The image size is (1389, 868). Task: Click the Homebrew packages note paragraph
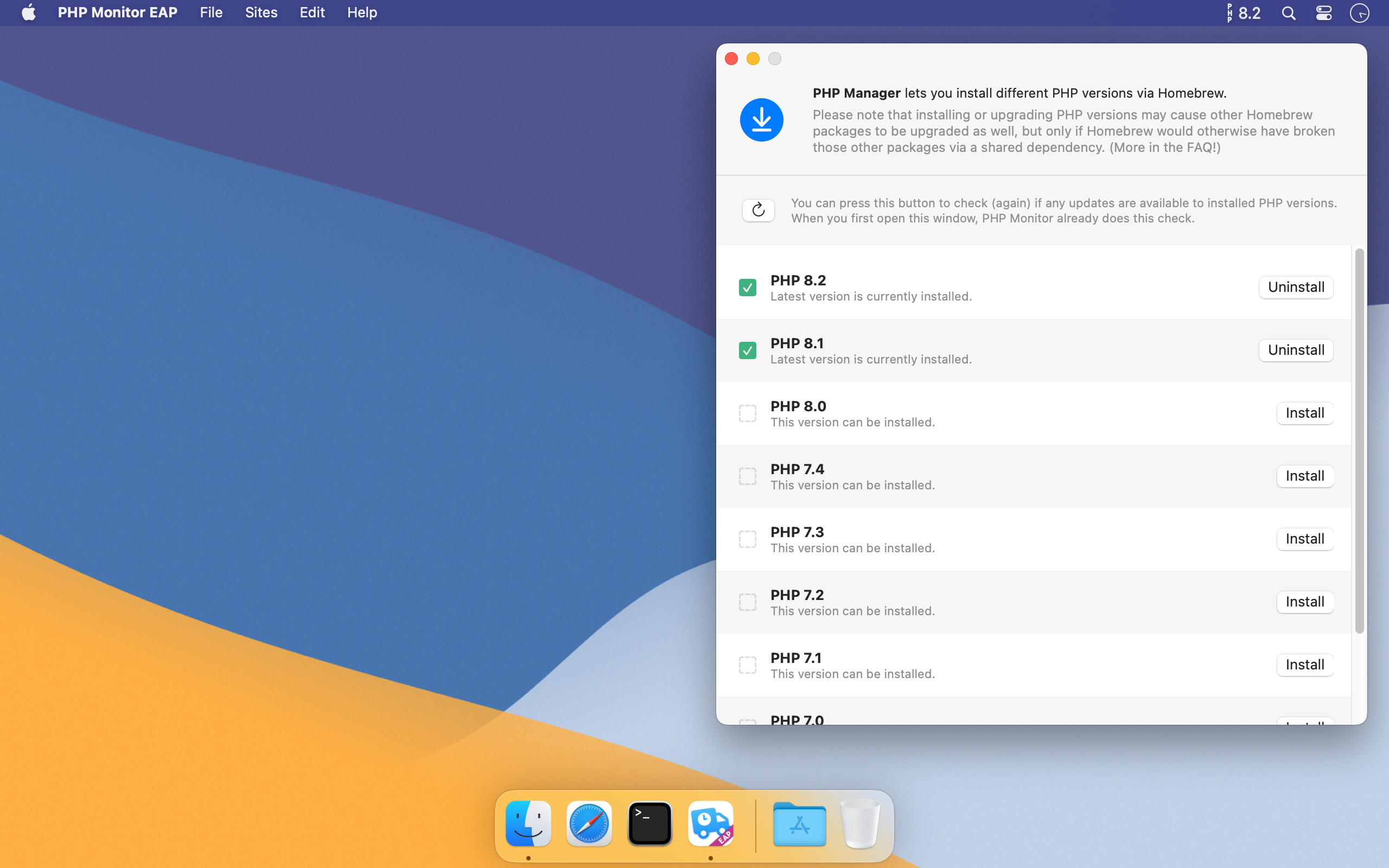tap(1074, 131)
